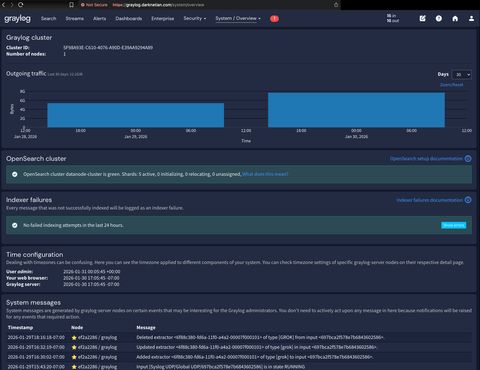Go to the home start page icon
Viewport: 480px width, 370px height.
pos(455,19)
